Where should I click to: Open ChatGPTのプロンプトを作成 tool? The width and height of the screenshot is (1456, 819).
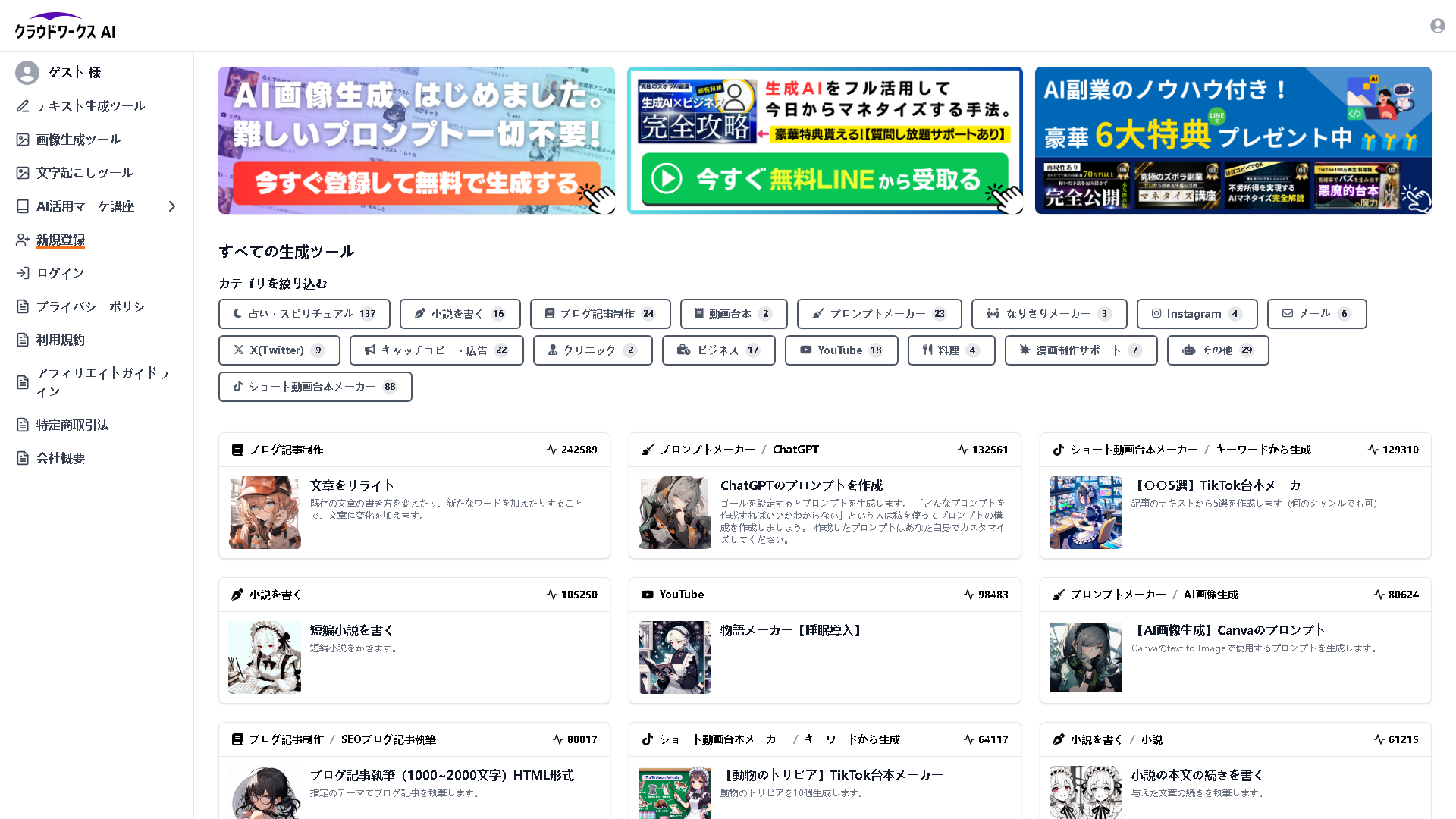click(x=801, y=485)
